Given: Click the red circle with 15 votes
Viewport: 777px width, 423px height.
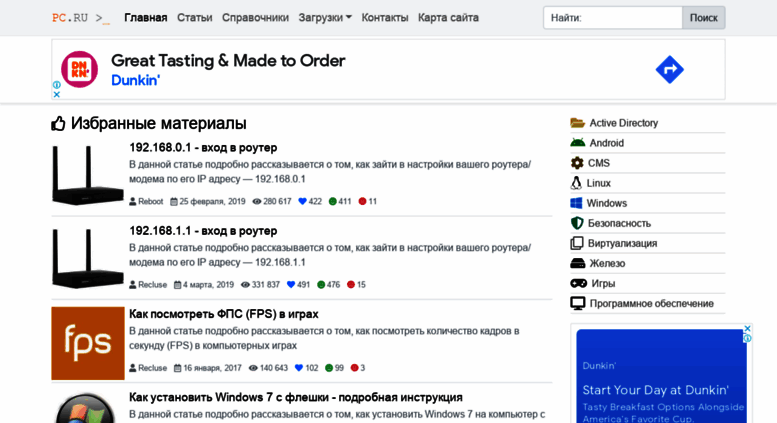Looking at the screenshot, I should [x=351, y=285].
